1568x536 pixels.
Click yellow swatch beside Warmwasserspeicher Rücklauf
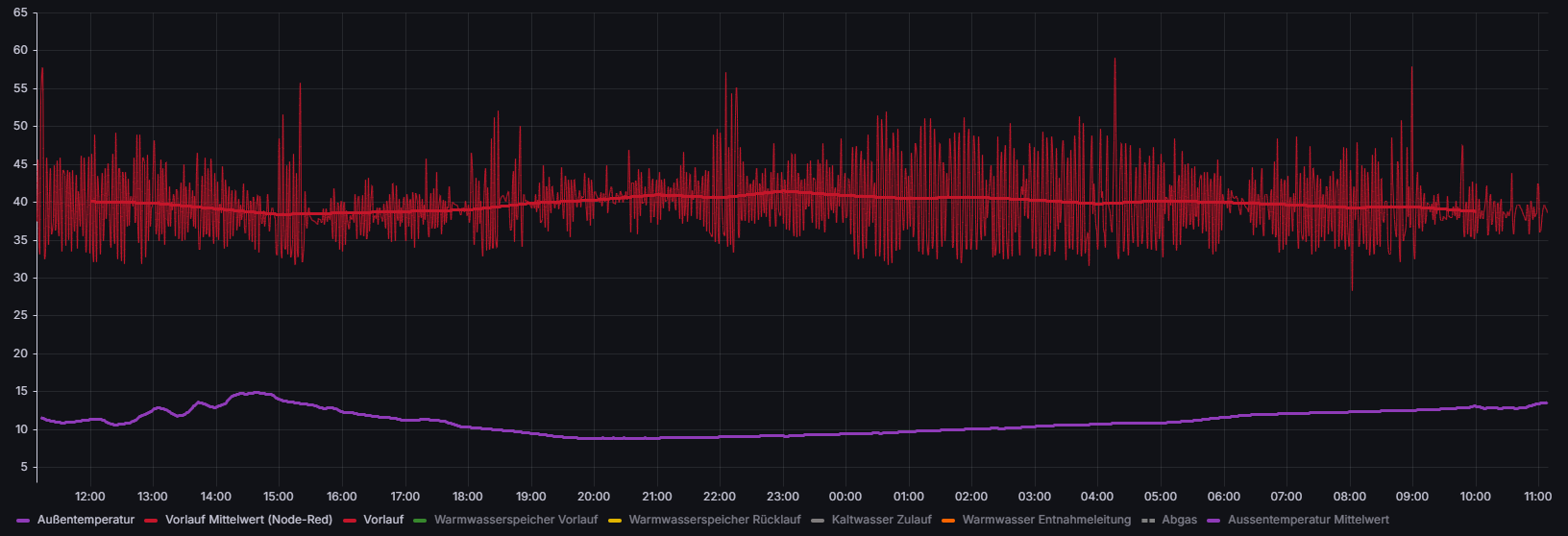pos(615,521)
